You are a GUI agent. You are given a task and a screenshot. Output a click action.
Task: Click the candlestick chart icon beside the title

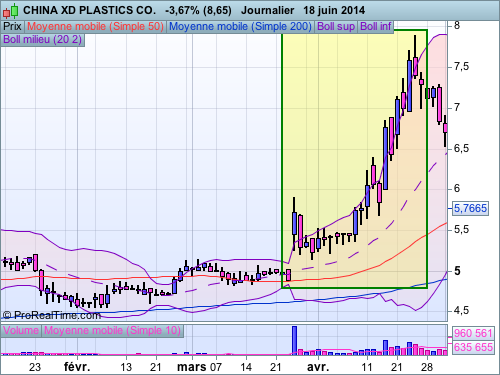10,11
